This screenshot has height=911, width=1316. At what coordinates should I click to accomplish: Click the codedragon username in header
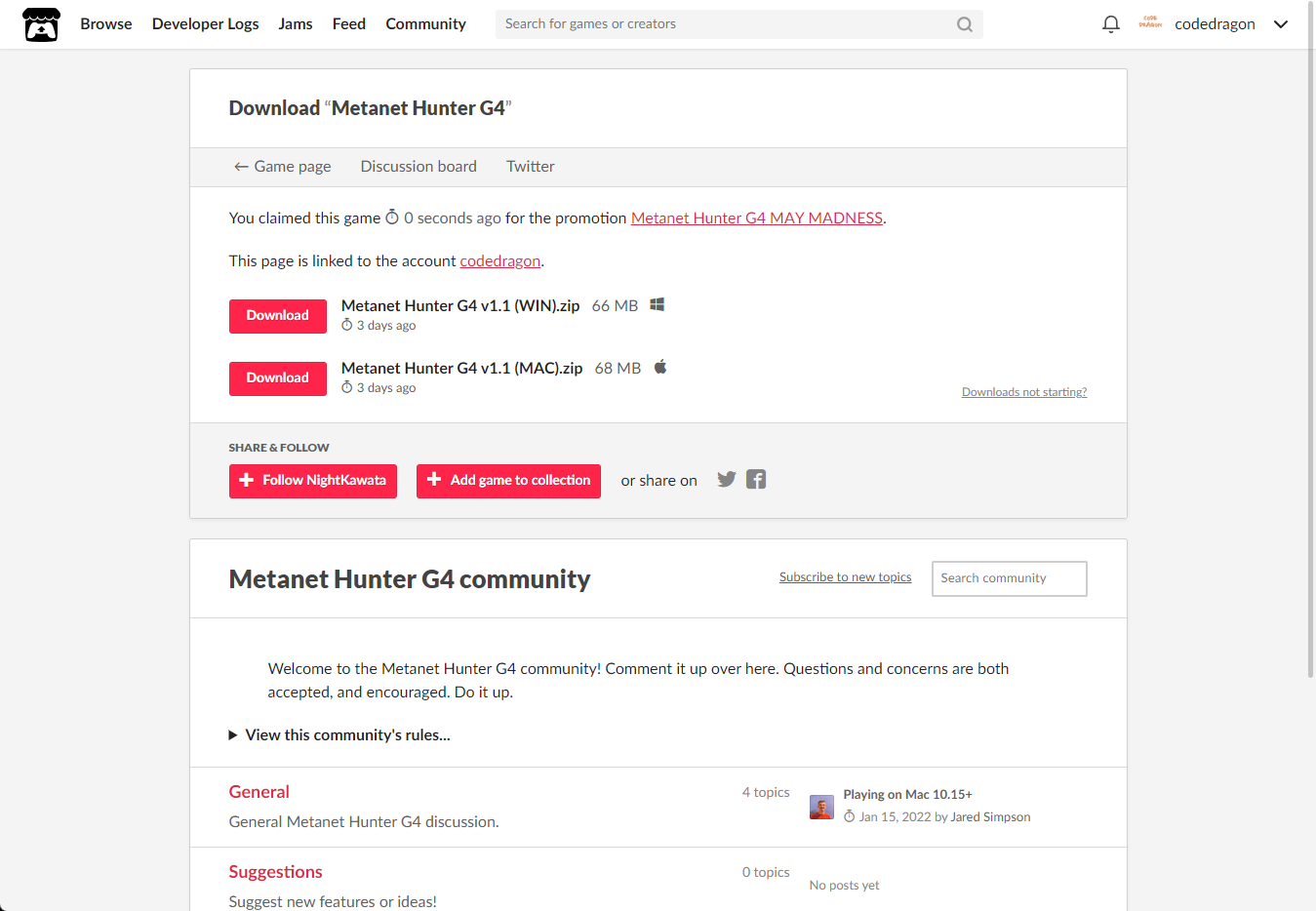(1216, 24)
